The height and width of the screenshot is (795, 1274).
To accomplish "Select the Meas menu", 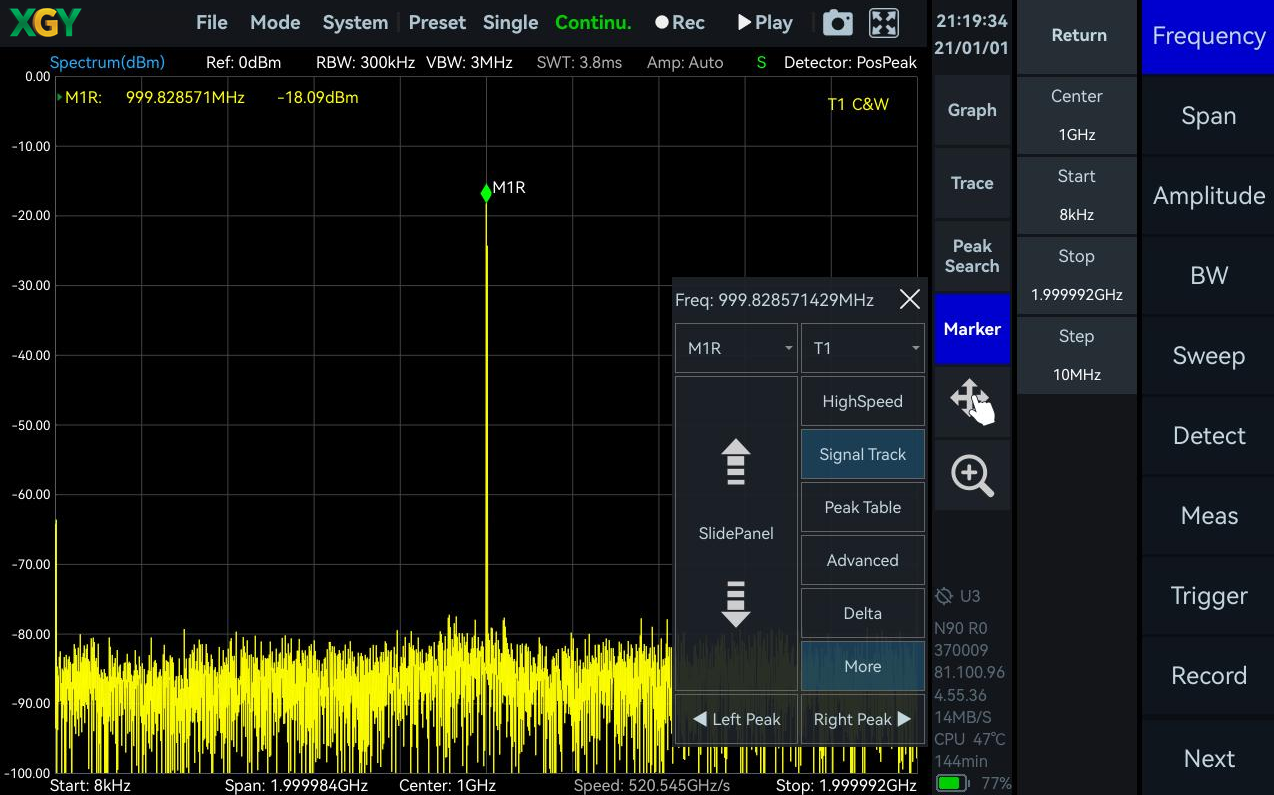I will [x=1208, y=516].
